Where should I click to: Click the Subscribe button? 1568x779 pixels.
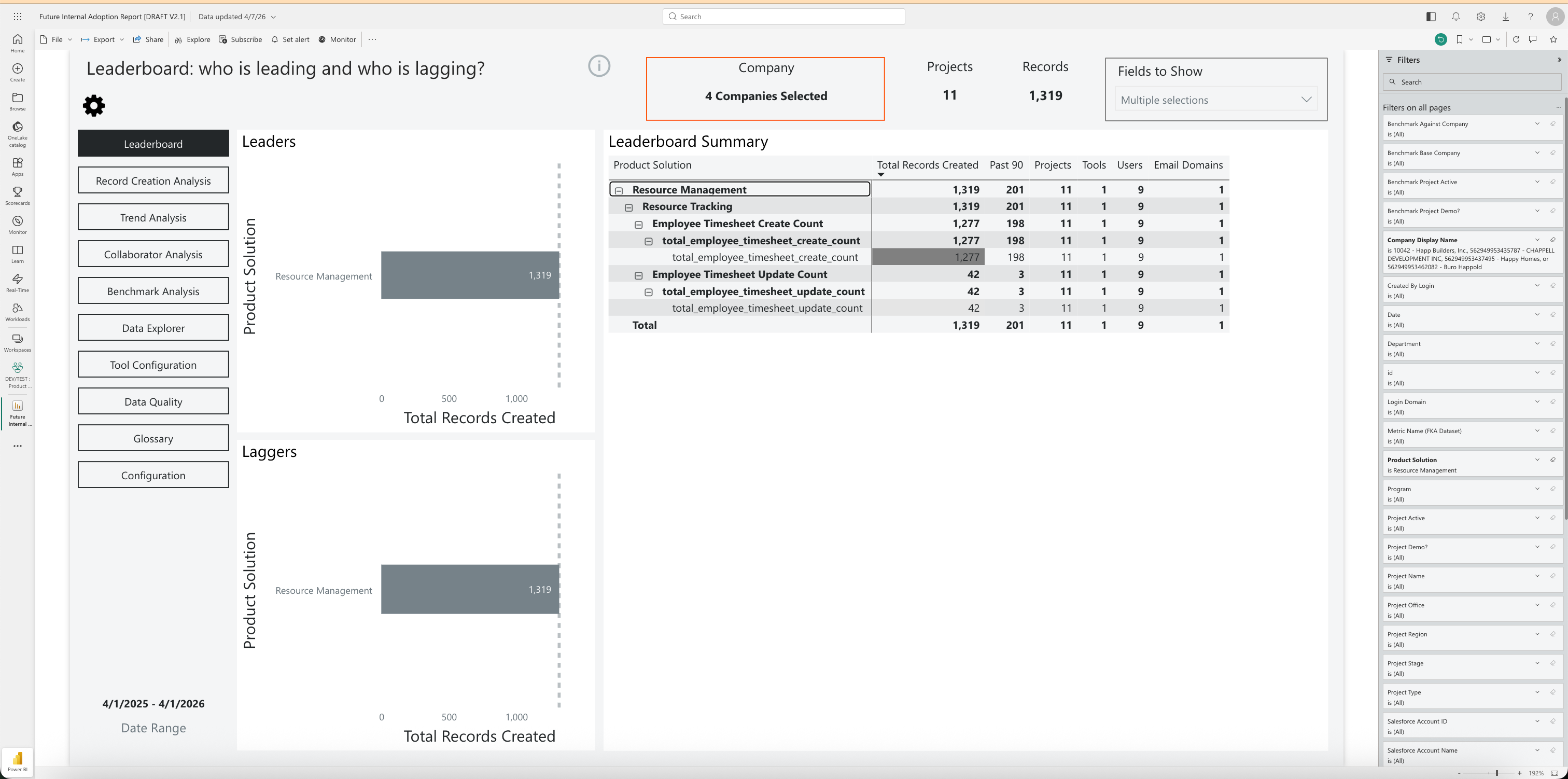point(241,39)
